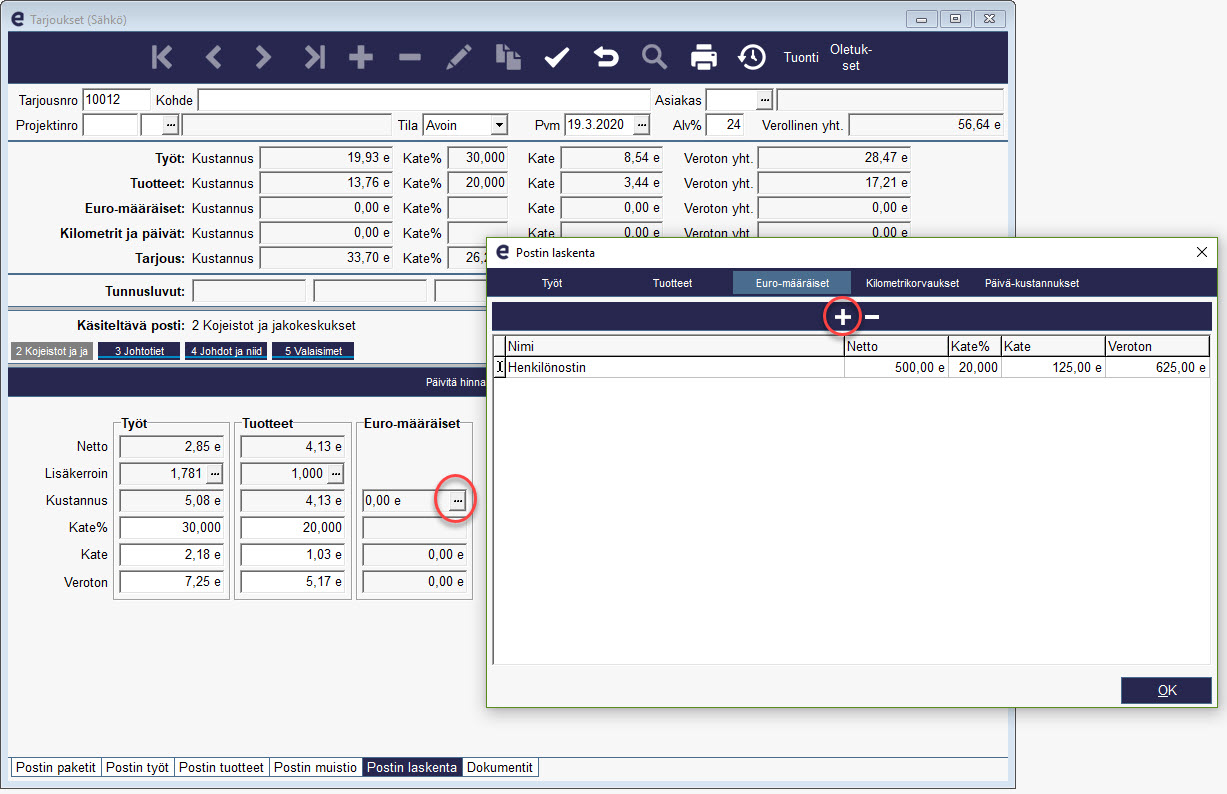Jump to last record icon
This screenshot has height=794, width=1227.
click(315, 58)
